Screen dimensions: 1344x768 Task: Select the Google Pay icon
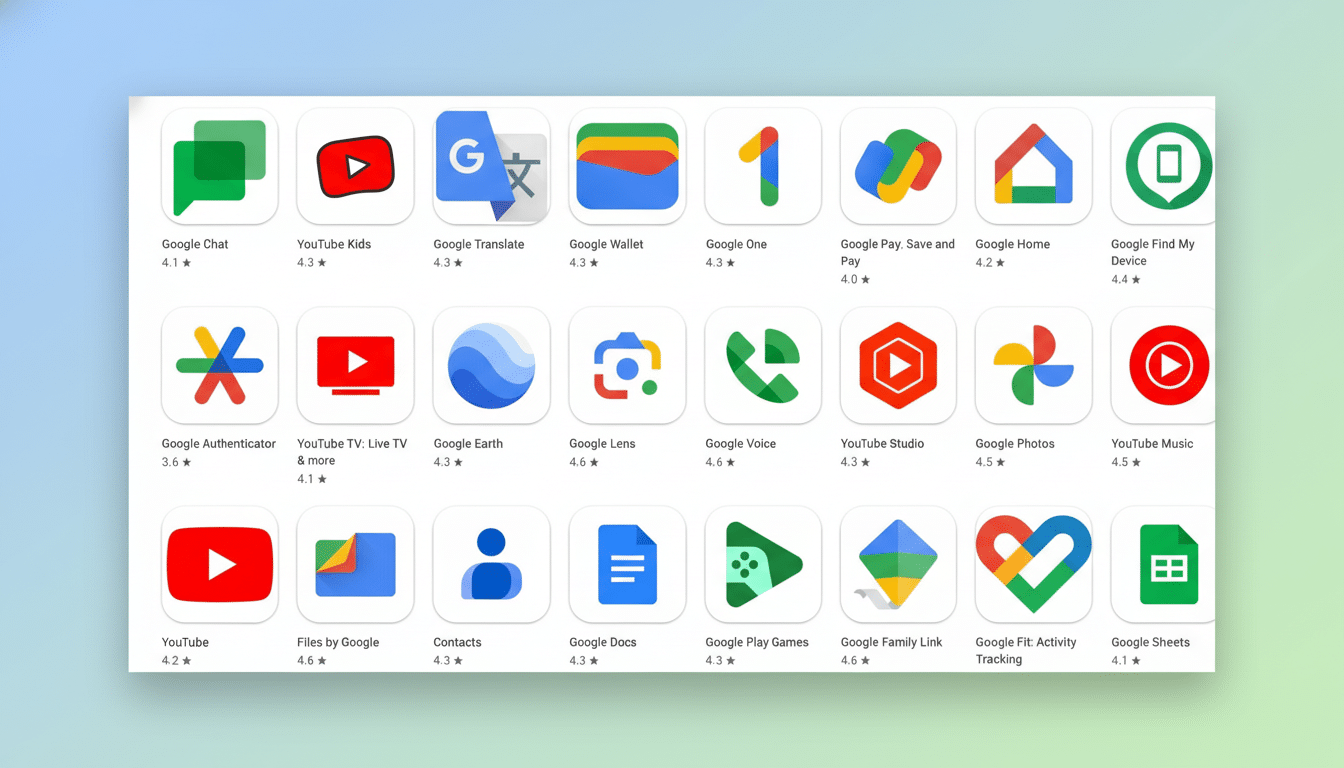tap(898, 166)
